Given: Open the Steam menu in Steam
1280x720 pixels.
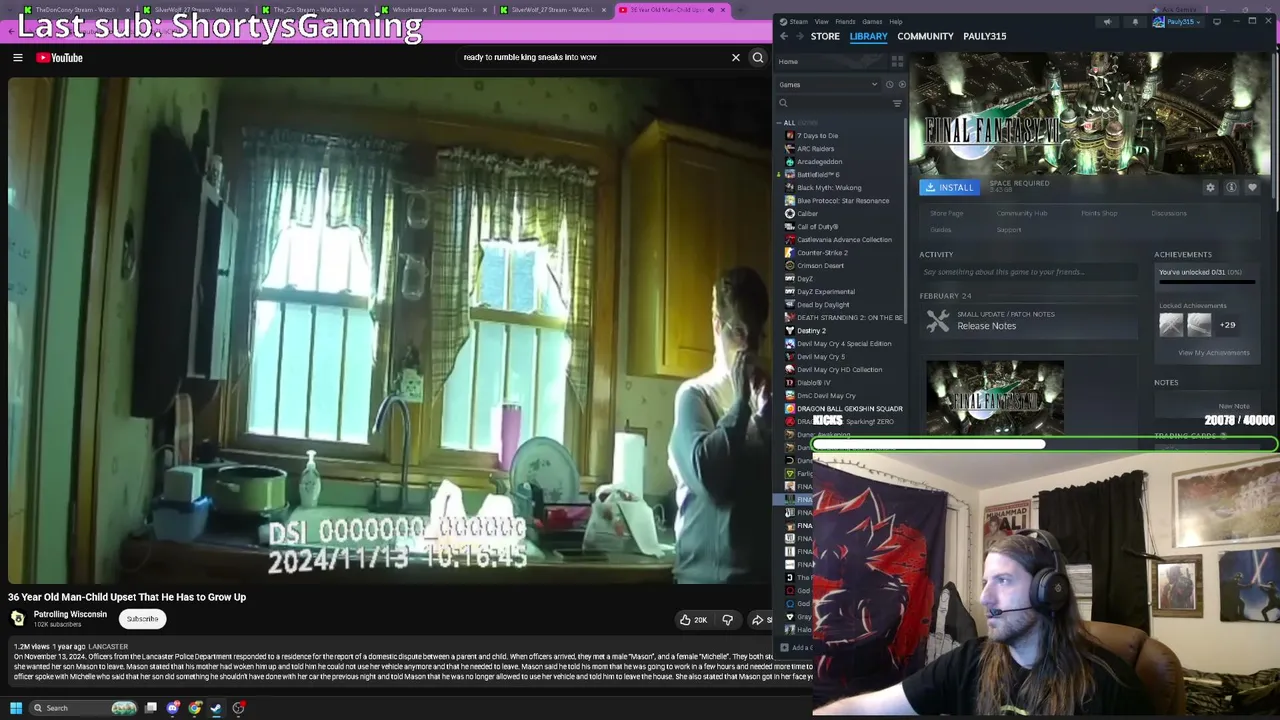Looking at the screenshot, I should pos(796,21).
